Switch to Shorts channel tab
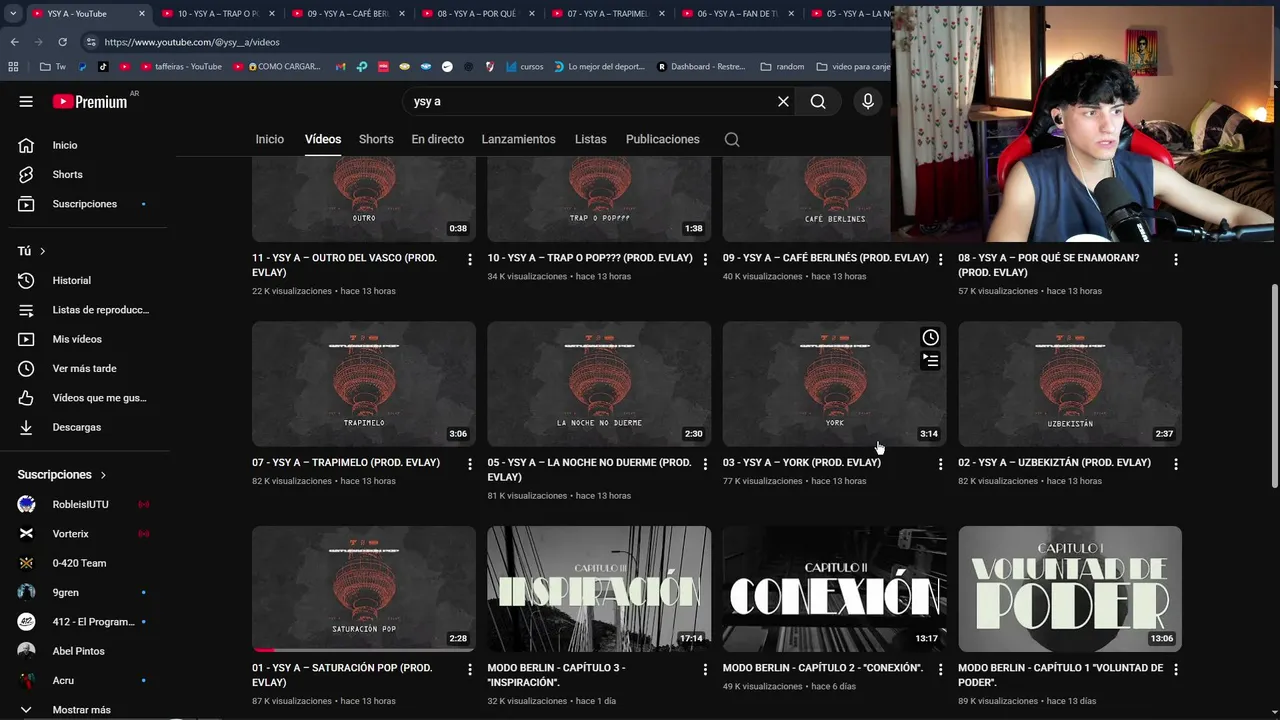Image resolution: width=1280 pixels, height=720 pixels. 376,139
